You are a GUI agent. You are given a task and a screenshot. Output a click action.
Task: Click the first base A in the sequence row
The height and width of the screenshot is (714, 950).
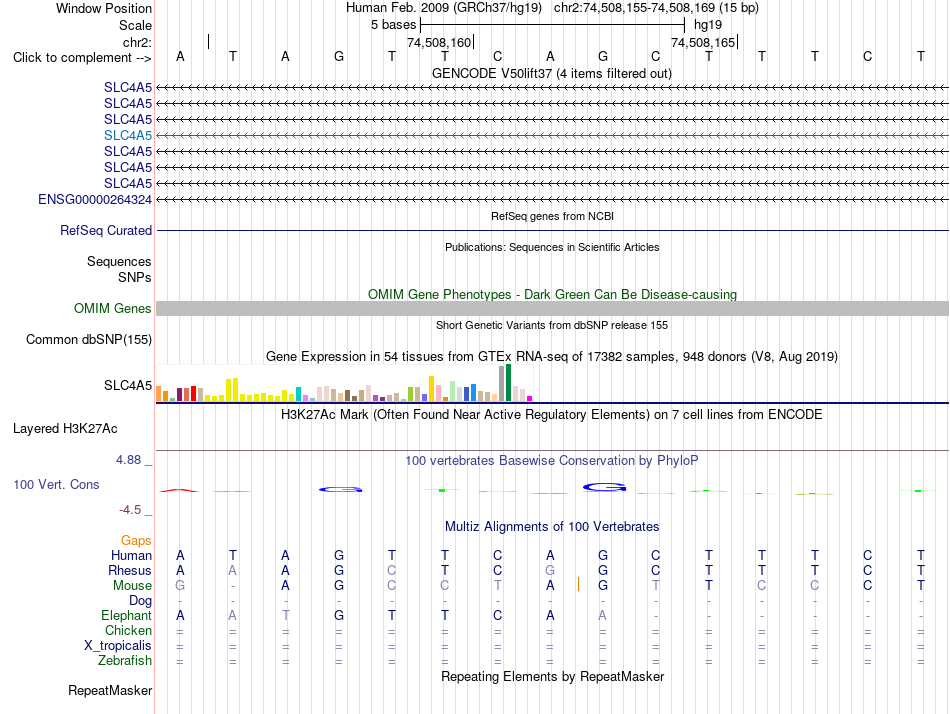(180, 56)
